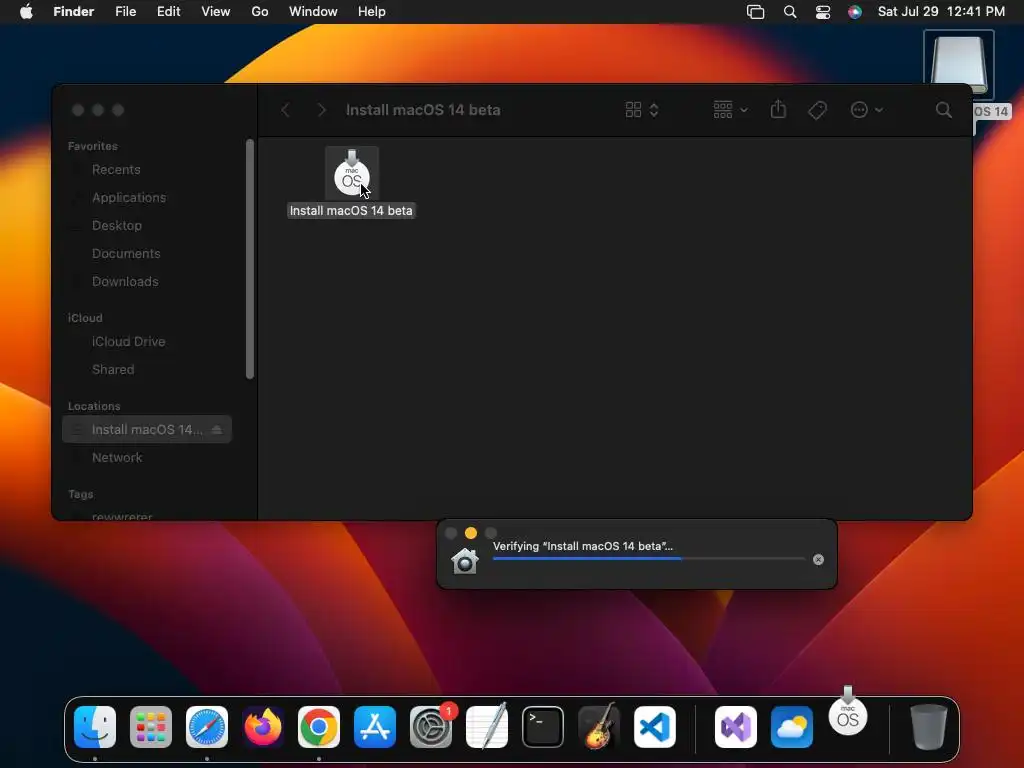1024x768 pixels.
Task: Click the verifying progress bar
Action: click(x=649, y=559)
